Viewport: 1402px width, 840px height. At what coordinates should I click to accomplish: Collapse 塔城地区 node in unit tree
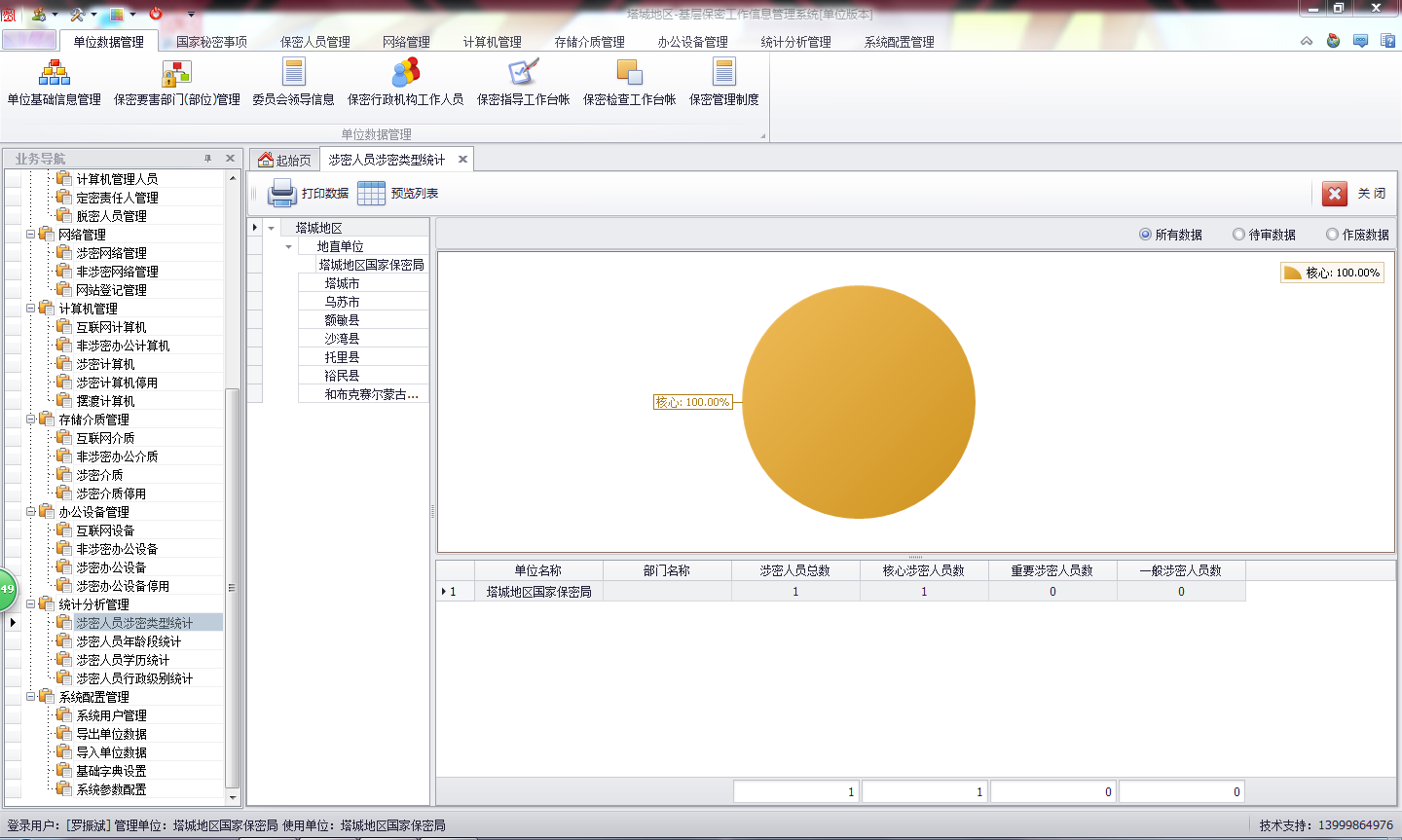click(272, 229)
